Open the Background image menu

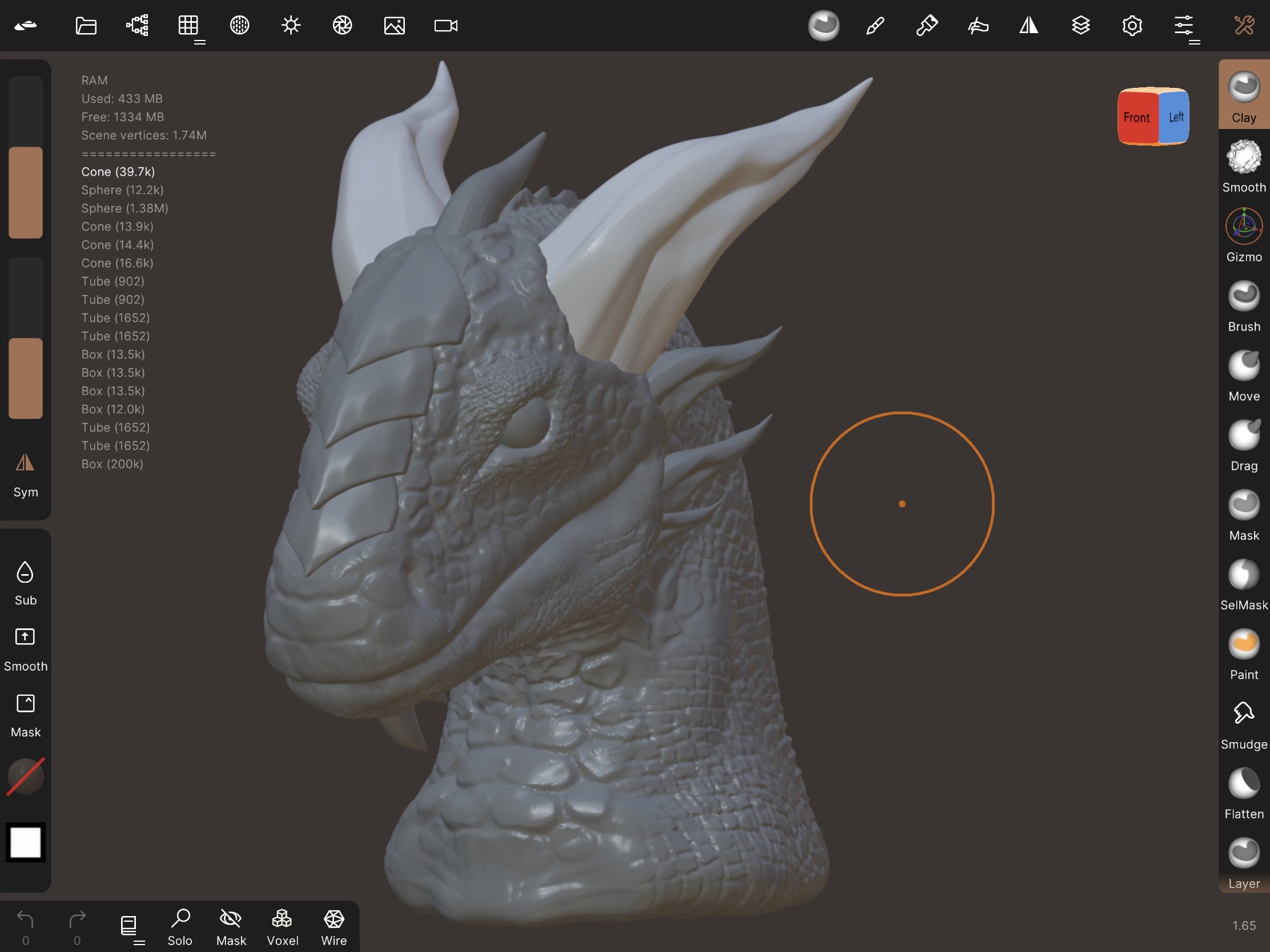coord(395,25)
